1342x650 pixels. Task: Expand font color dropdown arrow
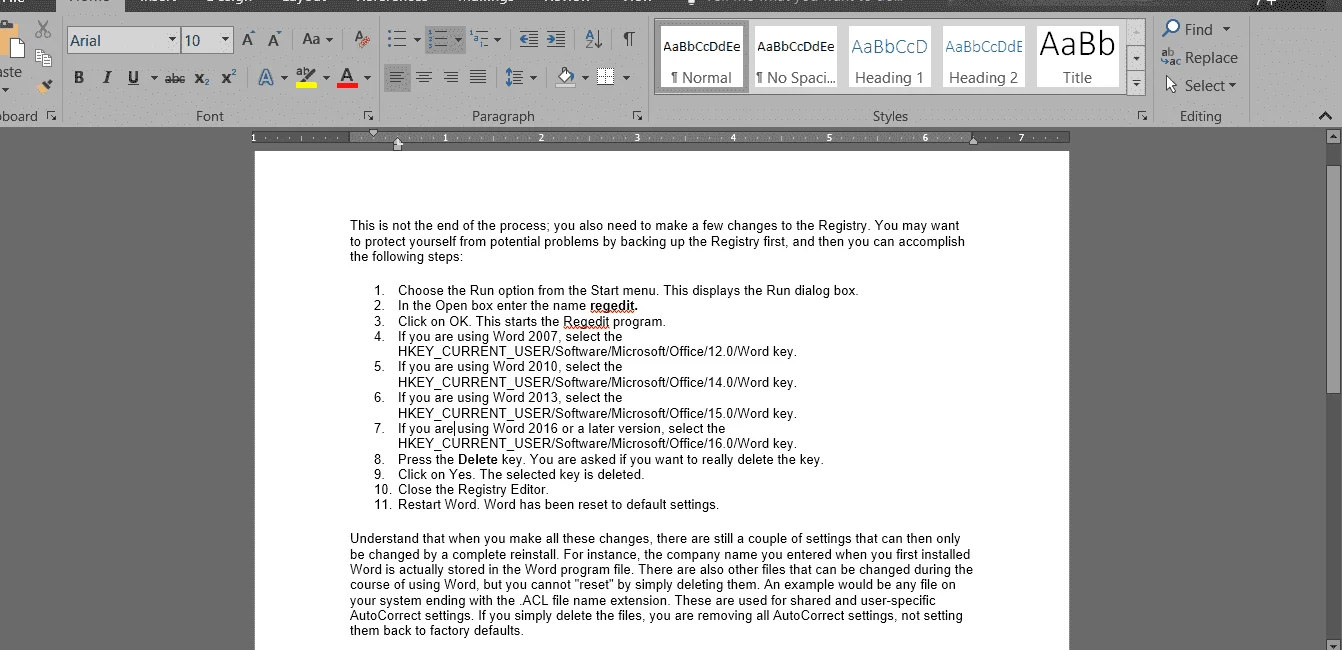[x=367, y=78]
